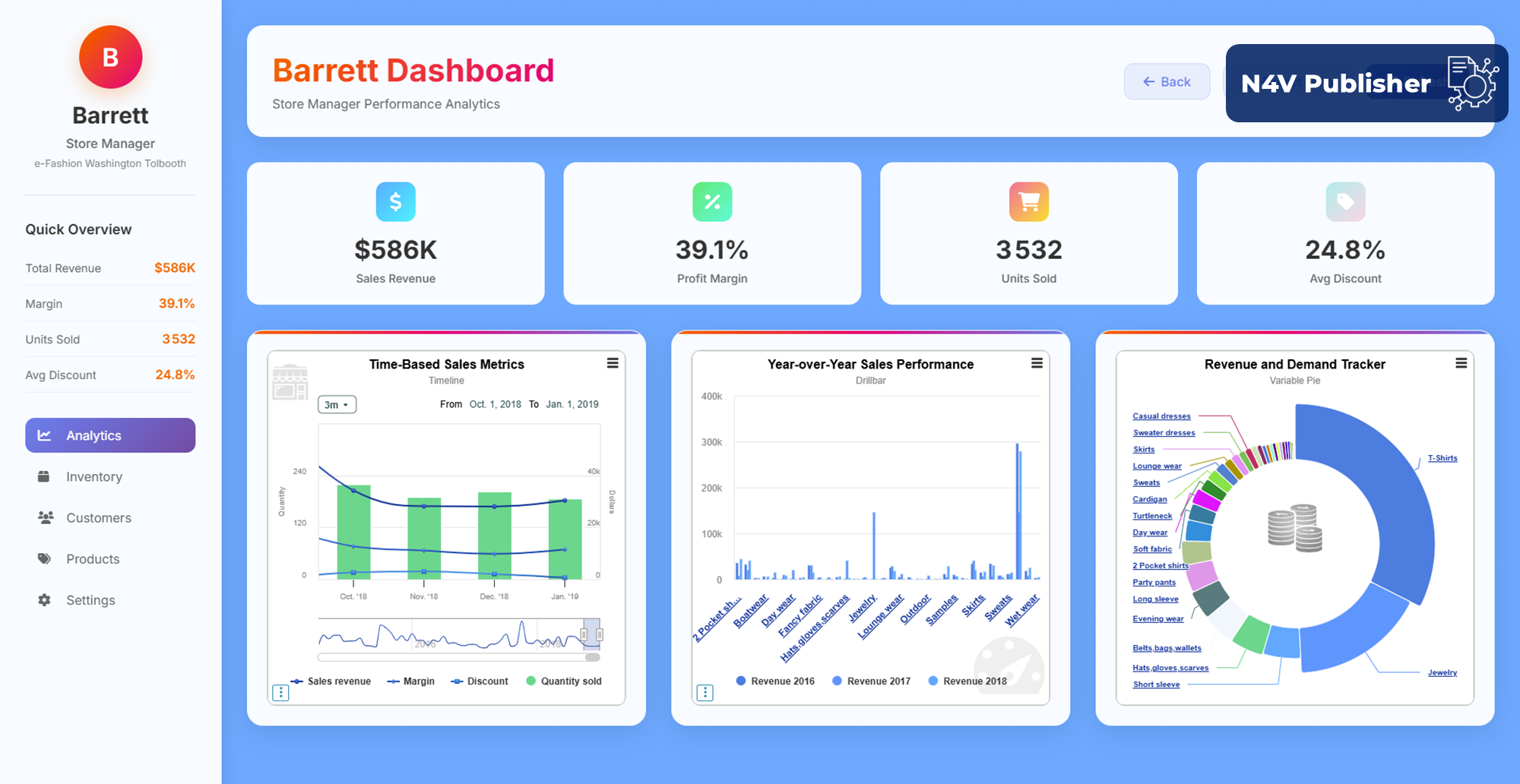Click the percent Profit Margin icon
1520x784 pixels.
(712, 202)
